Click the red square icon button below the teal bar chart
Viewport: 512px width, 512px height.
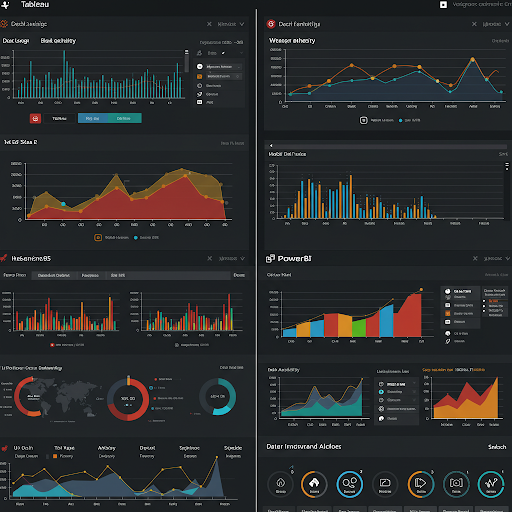35,118
